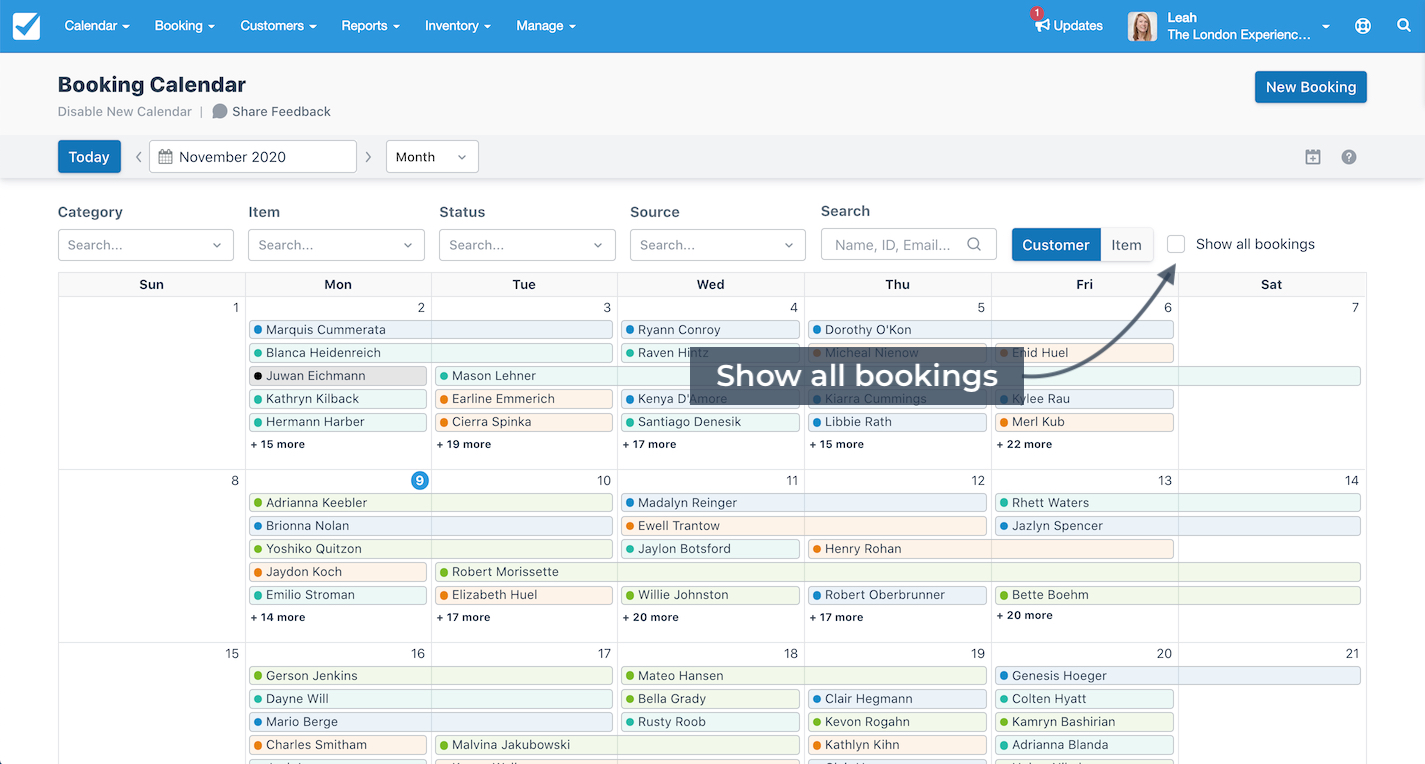This screenshot has height=764, width=1425.
Task: Show +22 more bookings on Friday 6
Action: 1024,444
